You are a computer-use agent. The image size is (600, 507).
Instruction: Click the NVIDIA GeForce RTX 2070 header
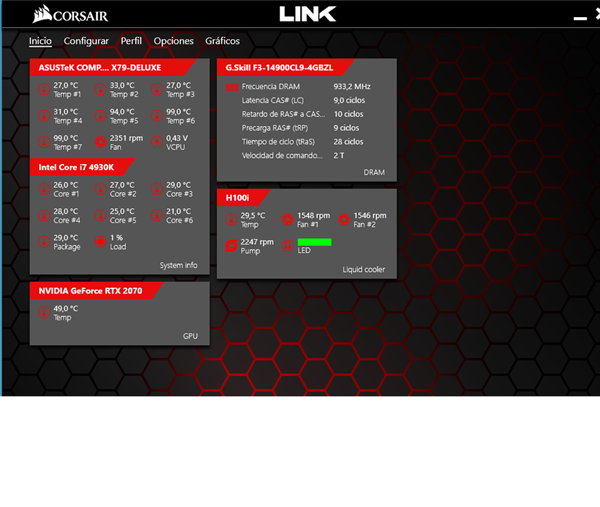96,291
